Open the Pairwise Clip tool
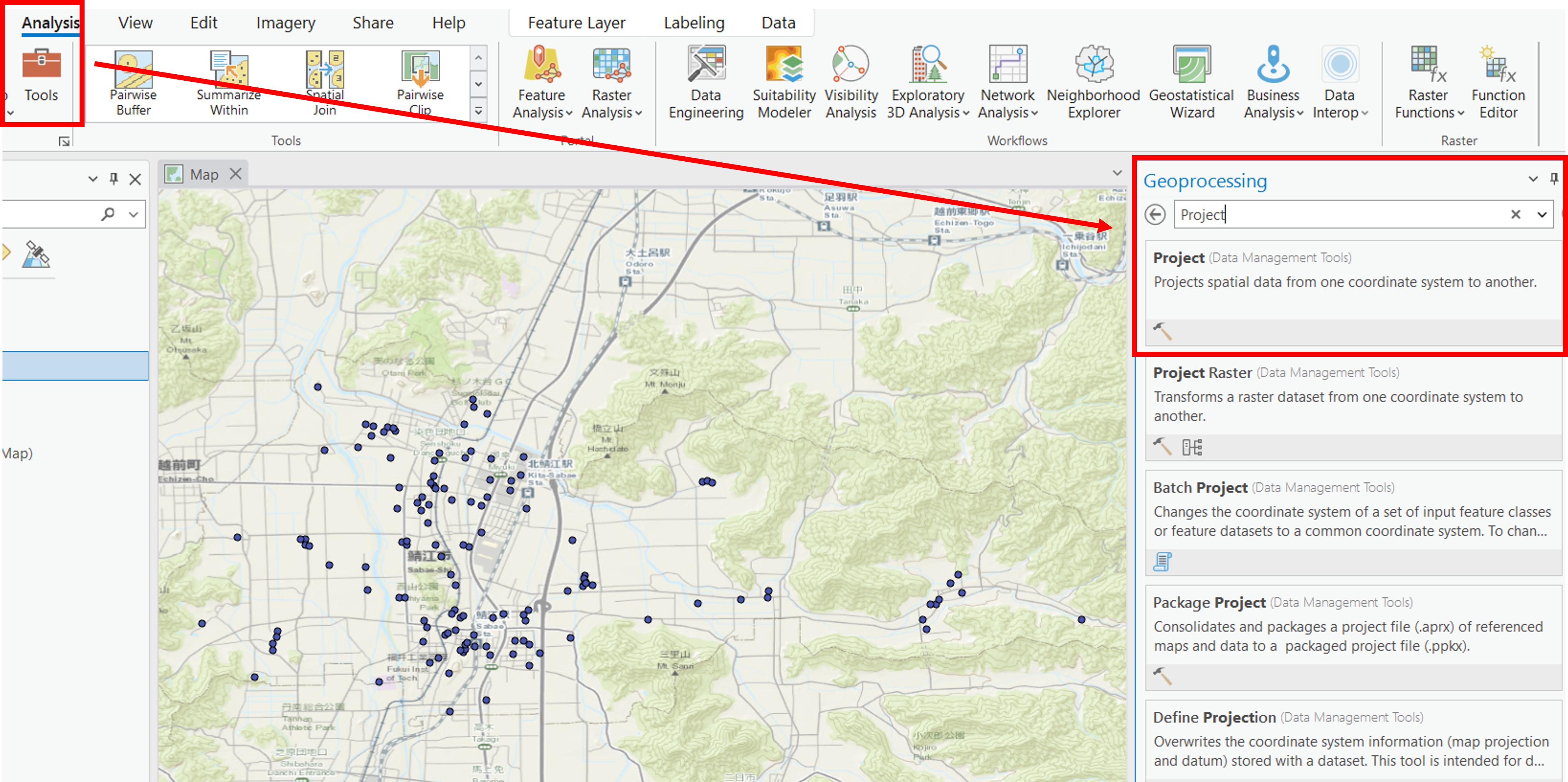Viewport: 1568px width, 782px height. click(420, 83)
